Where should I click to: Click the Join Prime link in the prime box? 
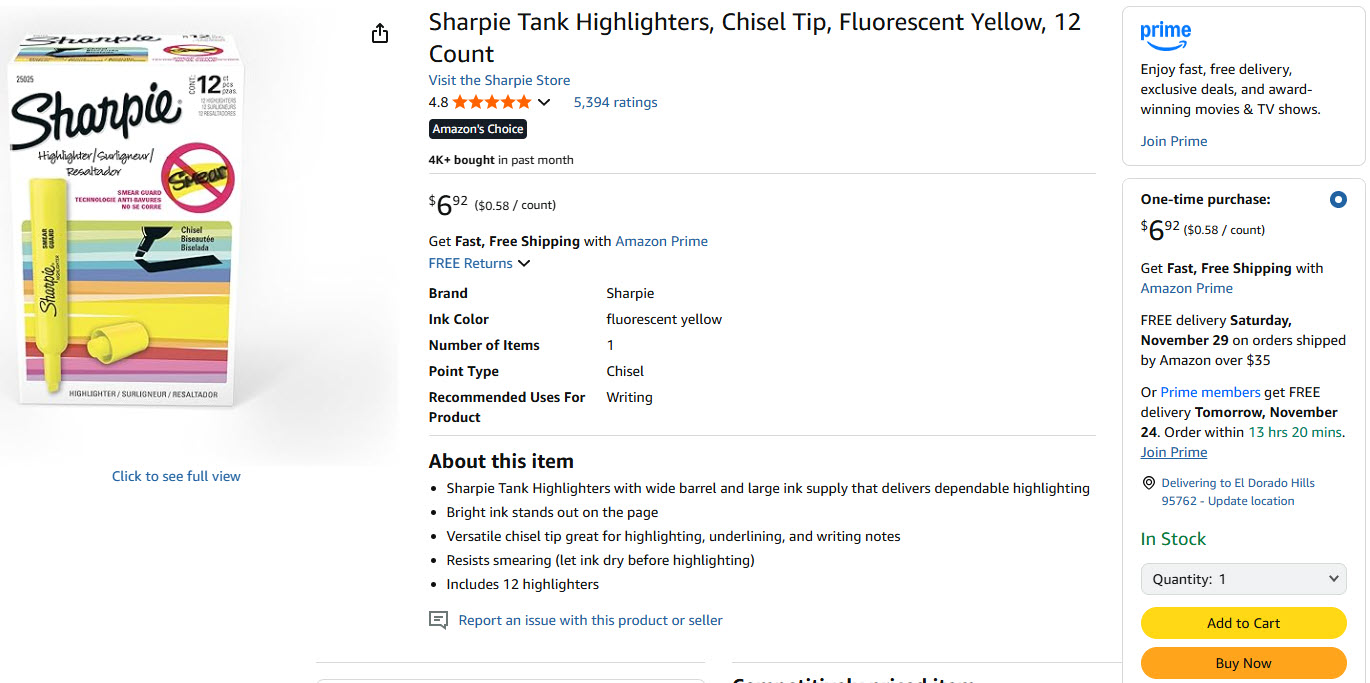(1174, 141)
